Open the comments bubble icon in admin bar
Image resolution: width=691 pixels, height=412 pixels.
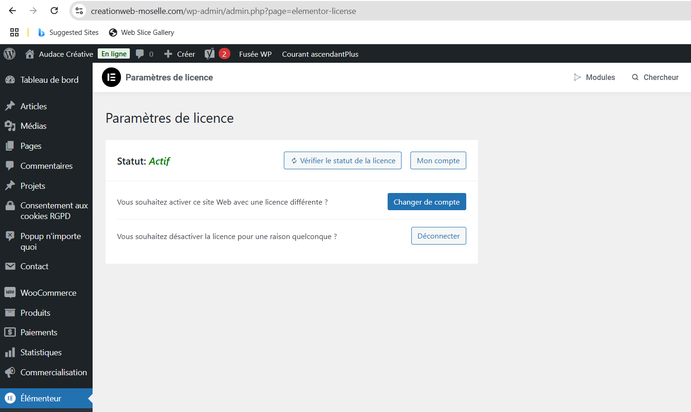pos(143,53)
